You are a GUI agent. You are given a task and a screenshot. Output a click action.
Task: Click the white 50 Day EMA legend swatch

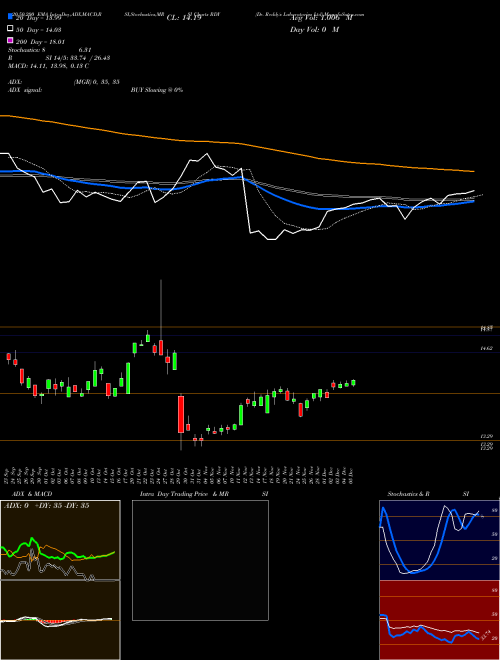click(11, 29)
